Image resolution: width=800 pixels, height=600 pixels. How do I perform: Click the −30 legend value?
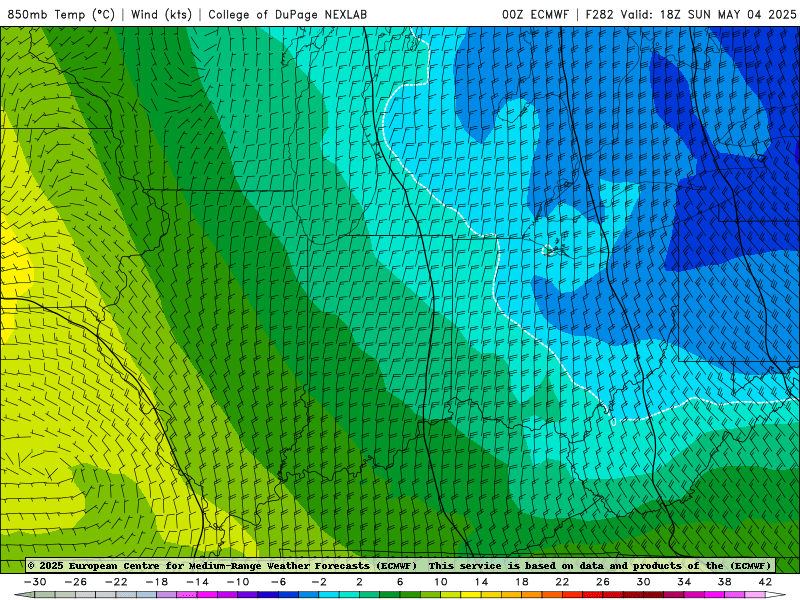[x=35, y=582]
